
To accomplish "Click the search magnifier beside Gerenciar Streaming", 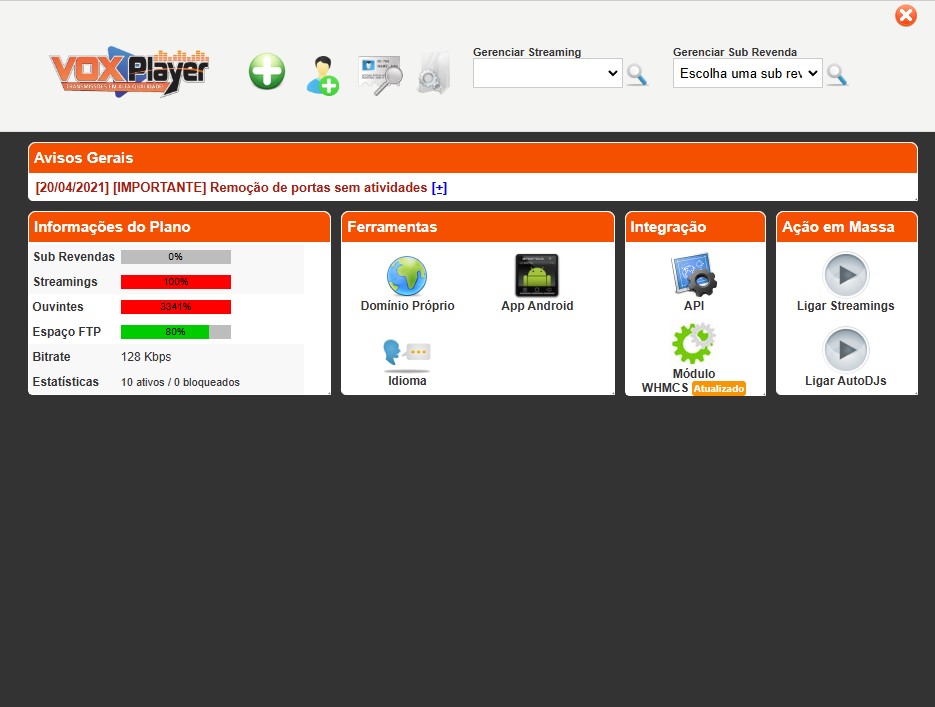I will (x=637, y=74).
